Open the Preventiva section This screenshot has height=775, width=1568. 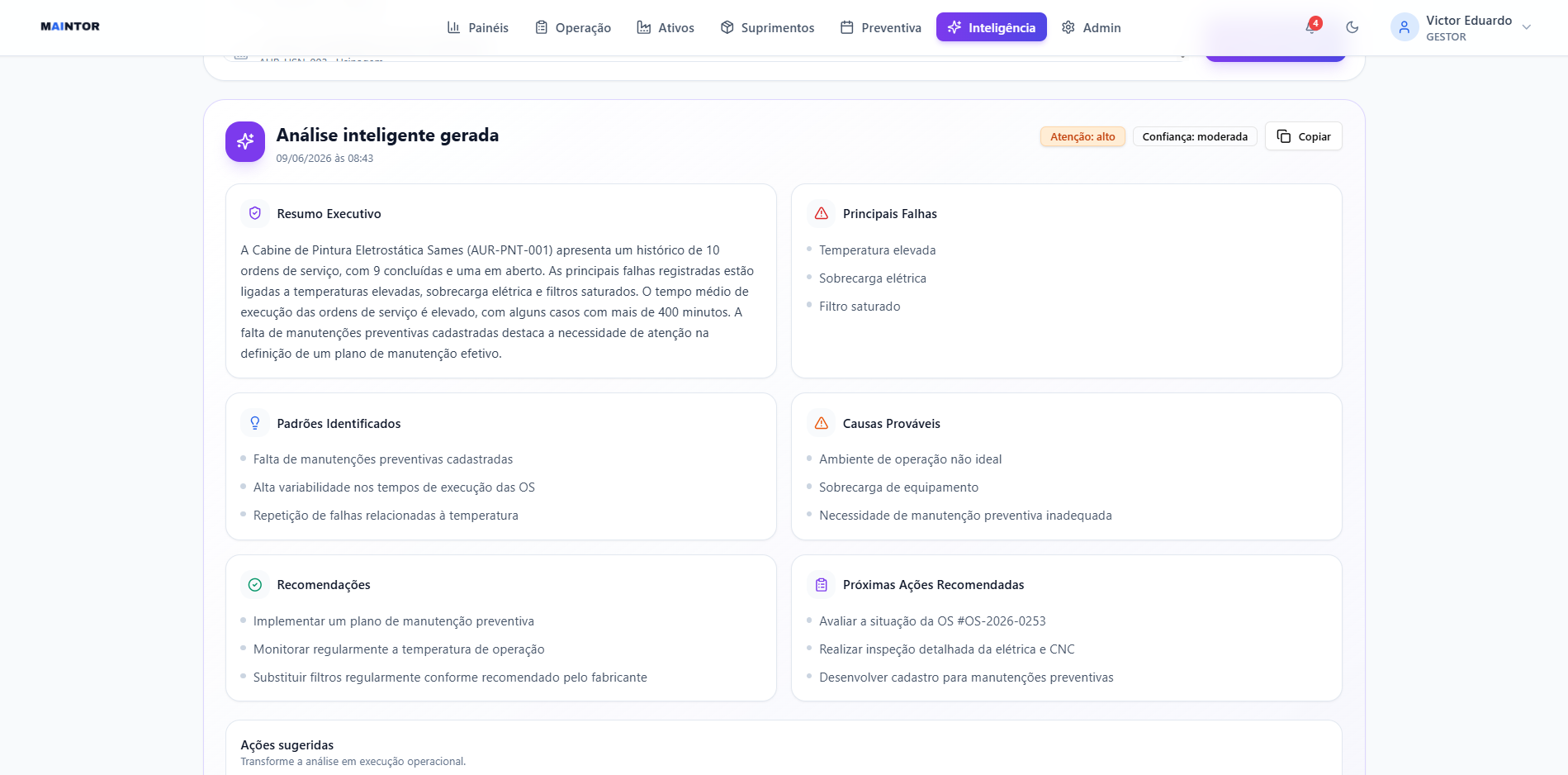tap(881, 27)
